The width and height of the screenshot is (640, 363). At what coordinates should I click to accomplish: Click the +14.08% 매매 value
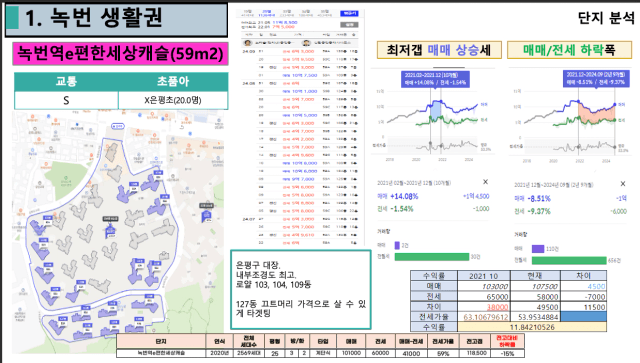[x=404, y=196]
